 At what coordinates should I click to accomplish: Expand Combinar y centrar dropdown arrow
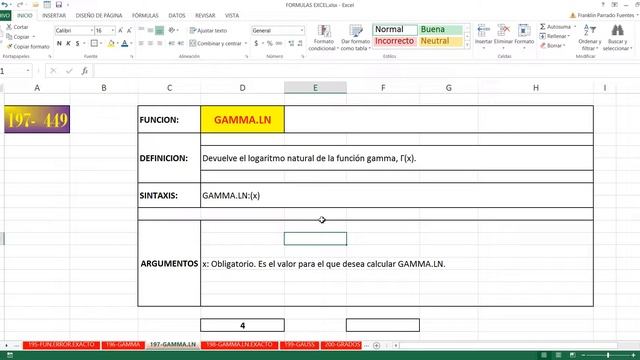[246, 43]
